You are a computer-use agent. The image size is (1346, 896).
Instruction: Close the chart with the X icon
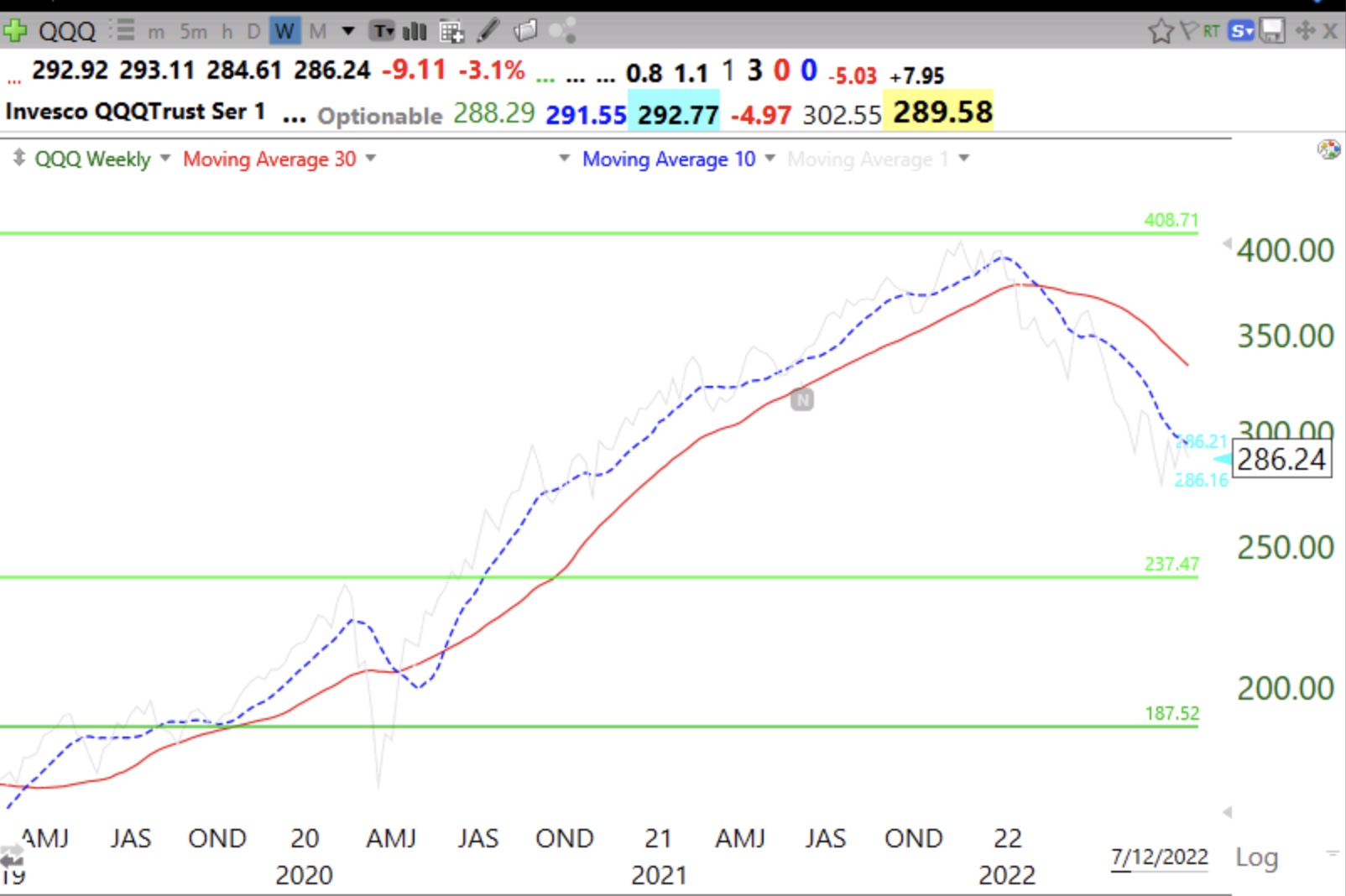1330,31
